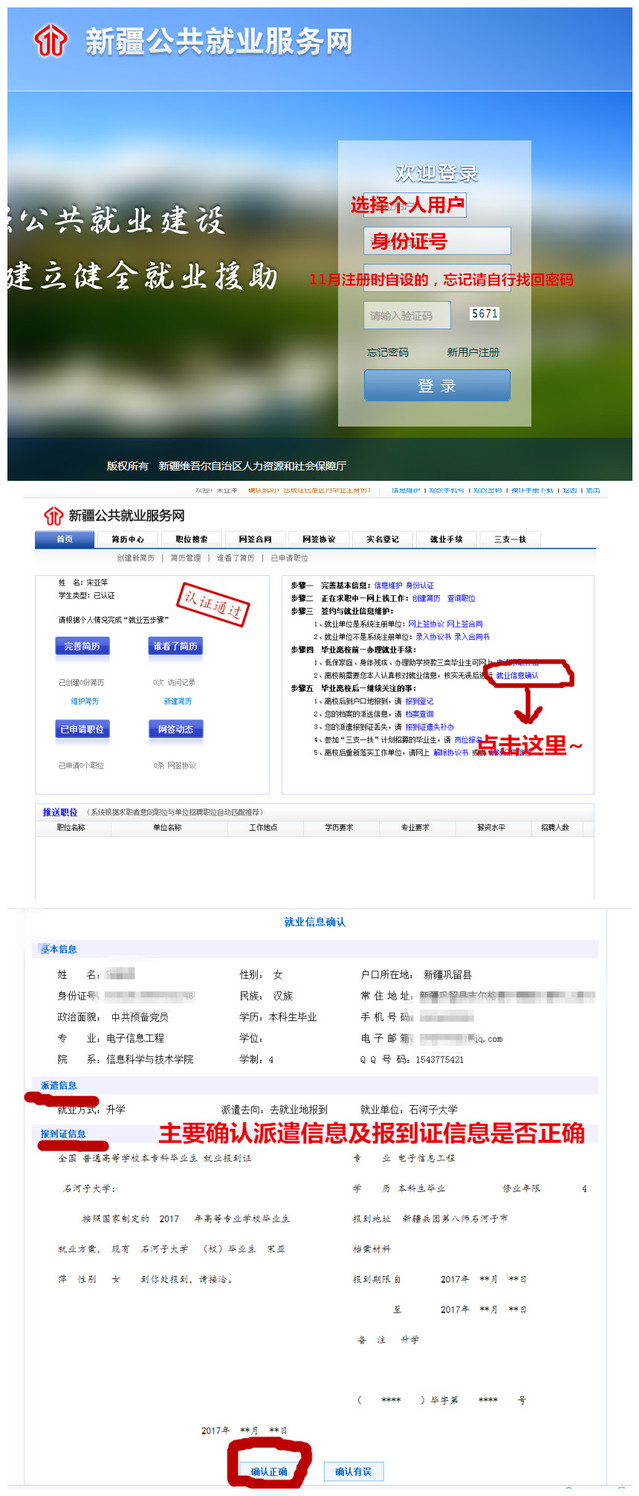The height and width of the screenshot is (1496, 639).
Task: Click the 基本信息 section heading
Action: 59,949
